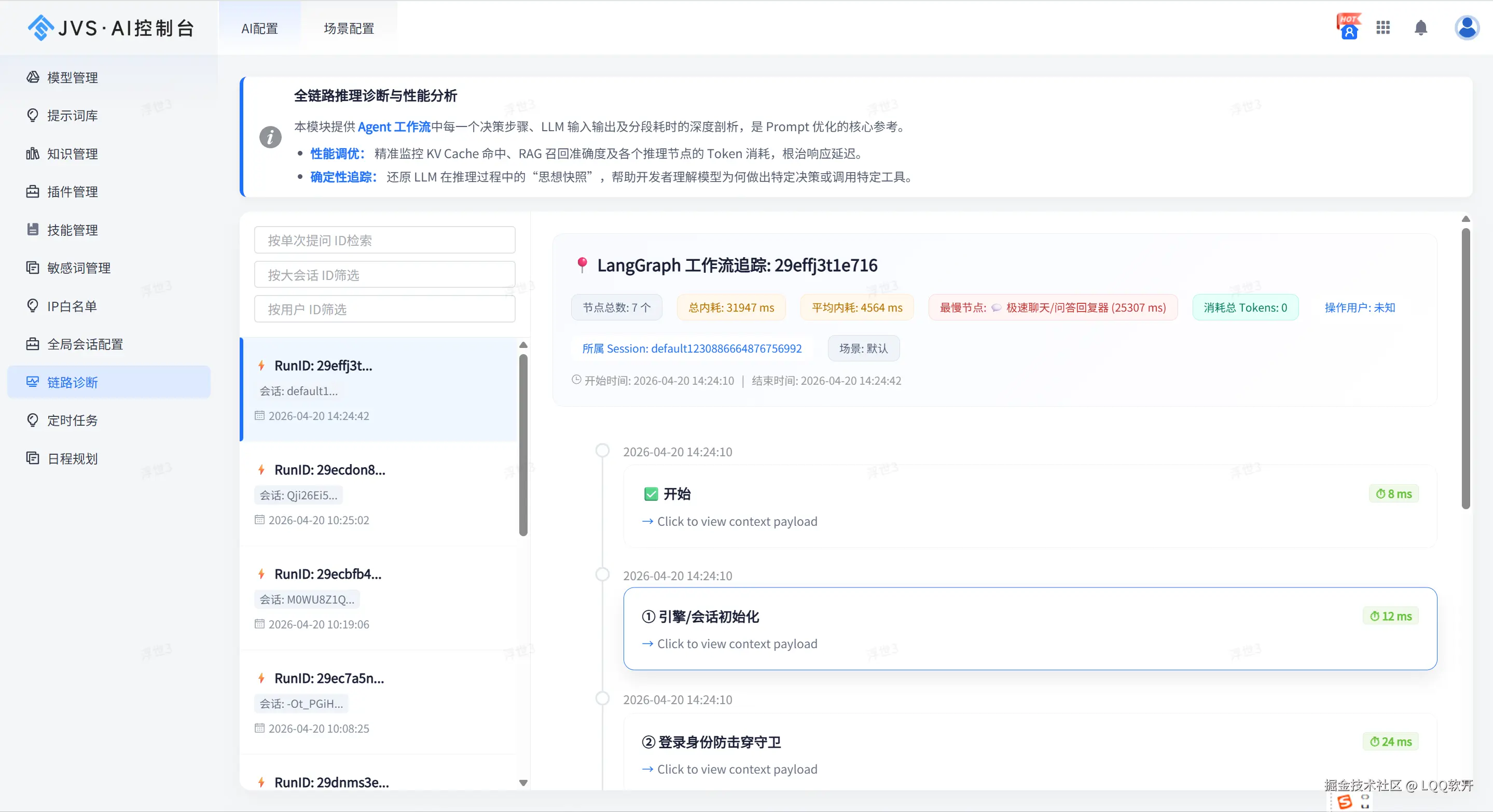Click the notification bell icon

click(x=1420, y=28)
